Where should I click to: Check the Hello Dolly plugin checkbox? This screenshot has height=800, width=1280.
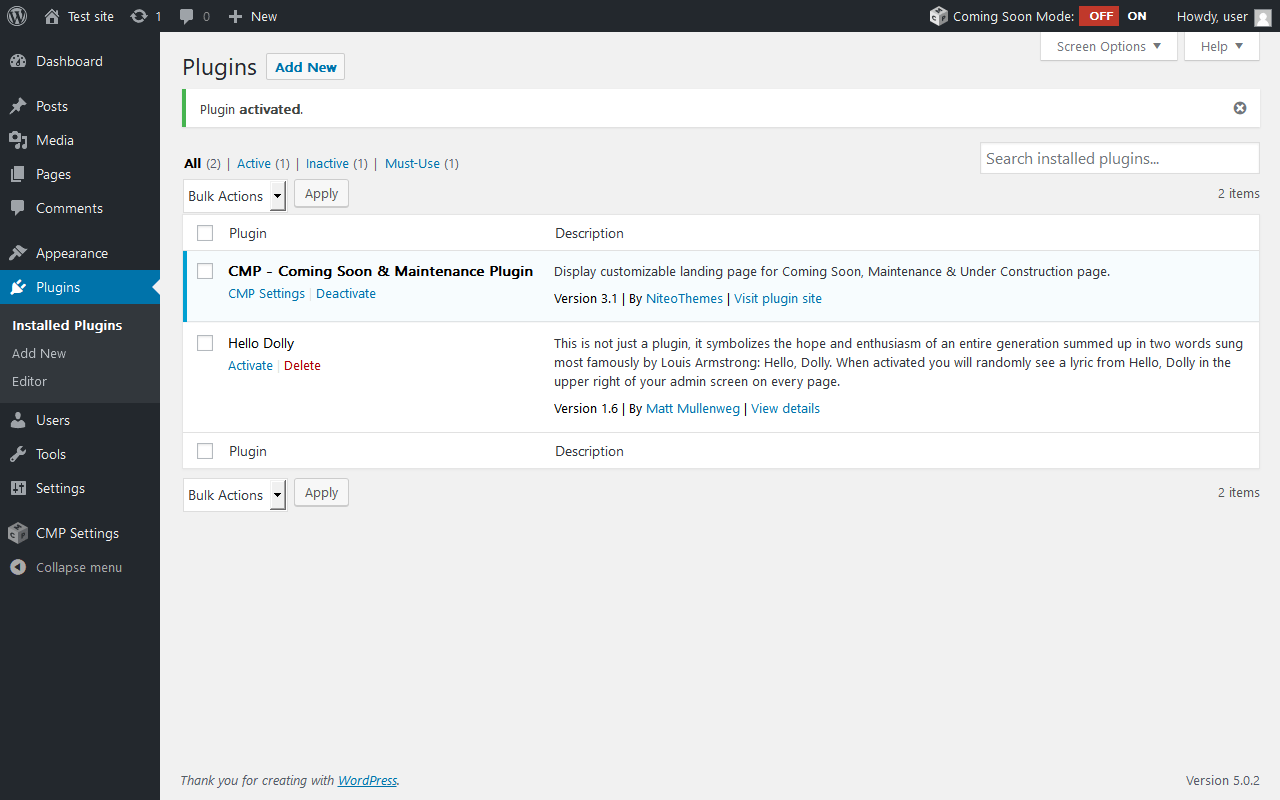[205, 343]
